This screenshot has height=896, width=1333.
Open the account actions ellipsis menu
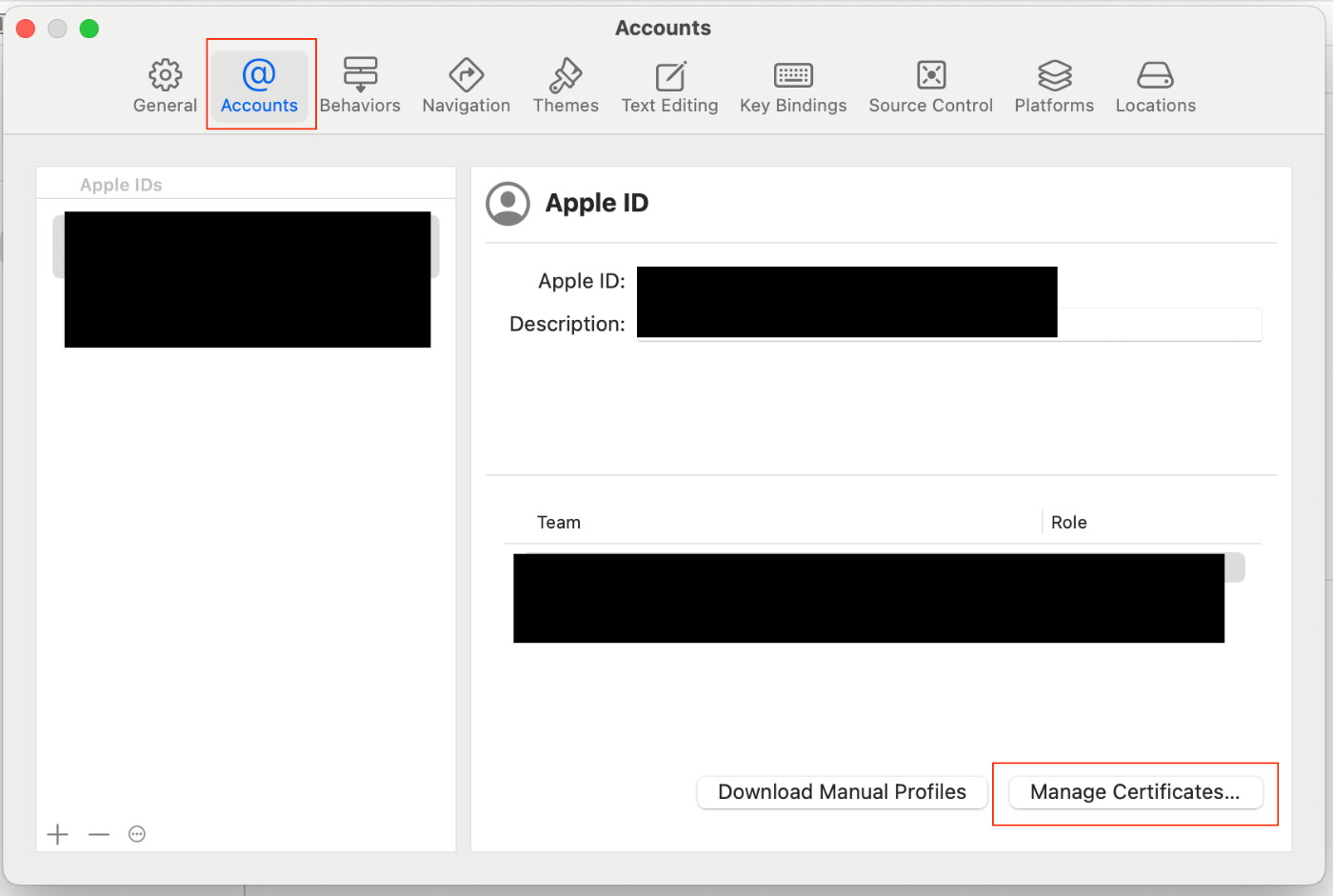[137, 834]
